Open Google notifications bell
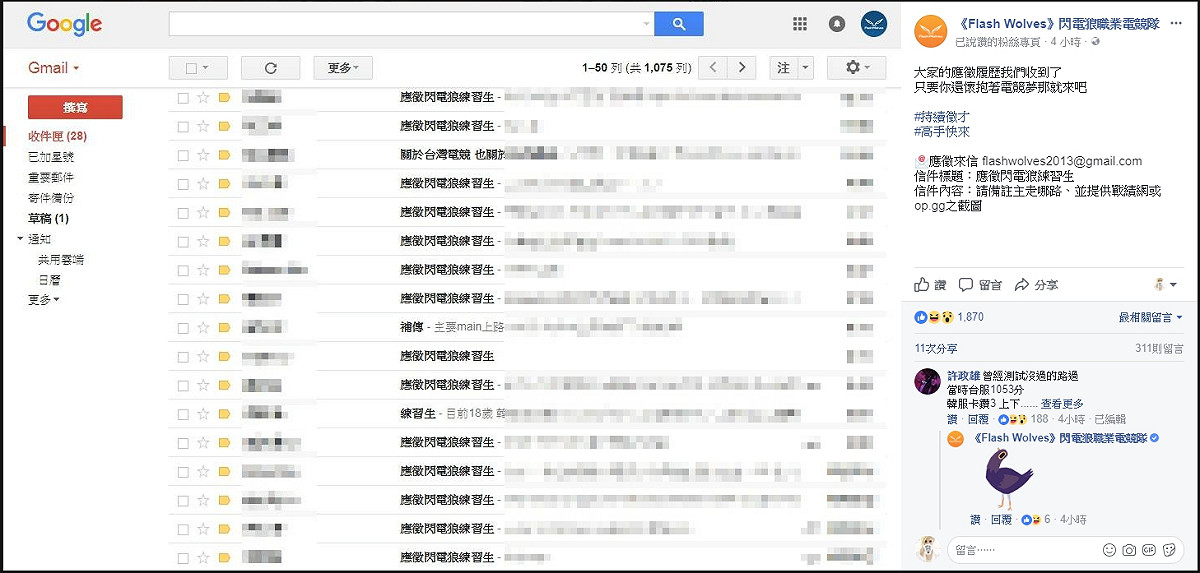This screenshot has height=573, width=1200. coord(837,24)
